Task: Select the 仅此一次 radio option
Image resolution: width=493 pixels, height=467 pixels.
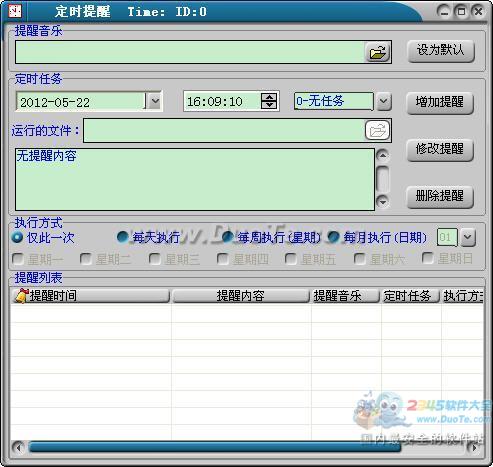Action: pos(17,237)
